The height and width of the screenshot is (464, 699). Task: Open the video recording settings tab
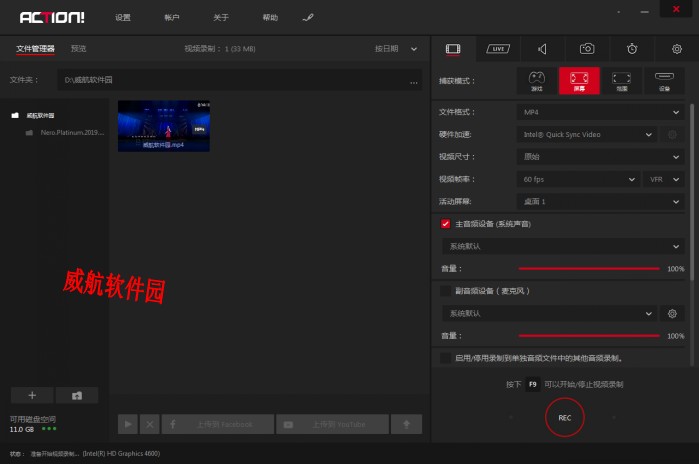point(453,48)
